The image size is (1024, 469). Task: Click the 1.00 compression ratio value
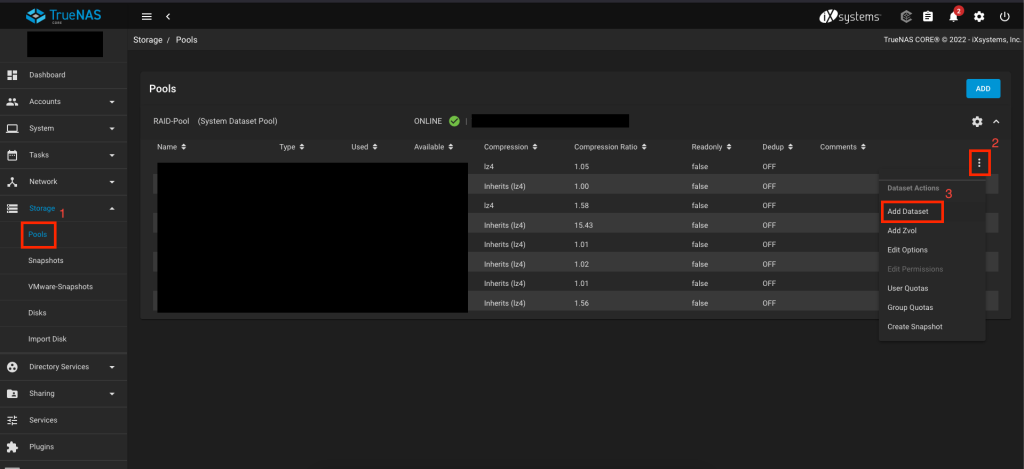(581, 186)
